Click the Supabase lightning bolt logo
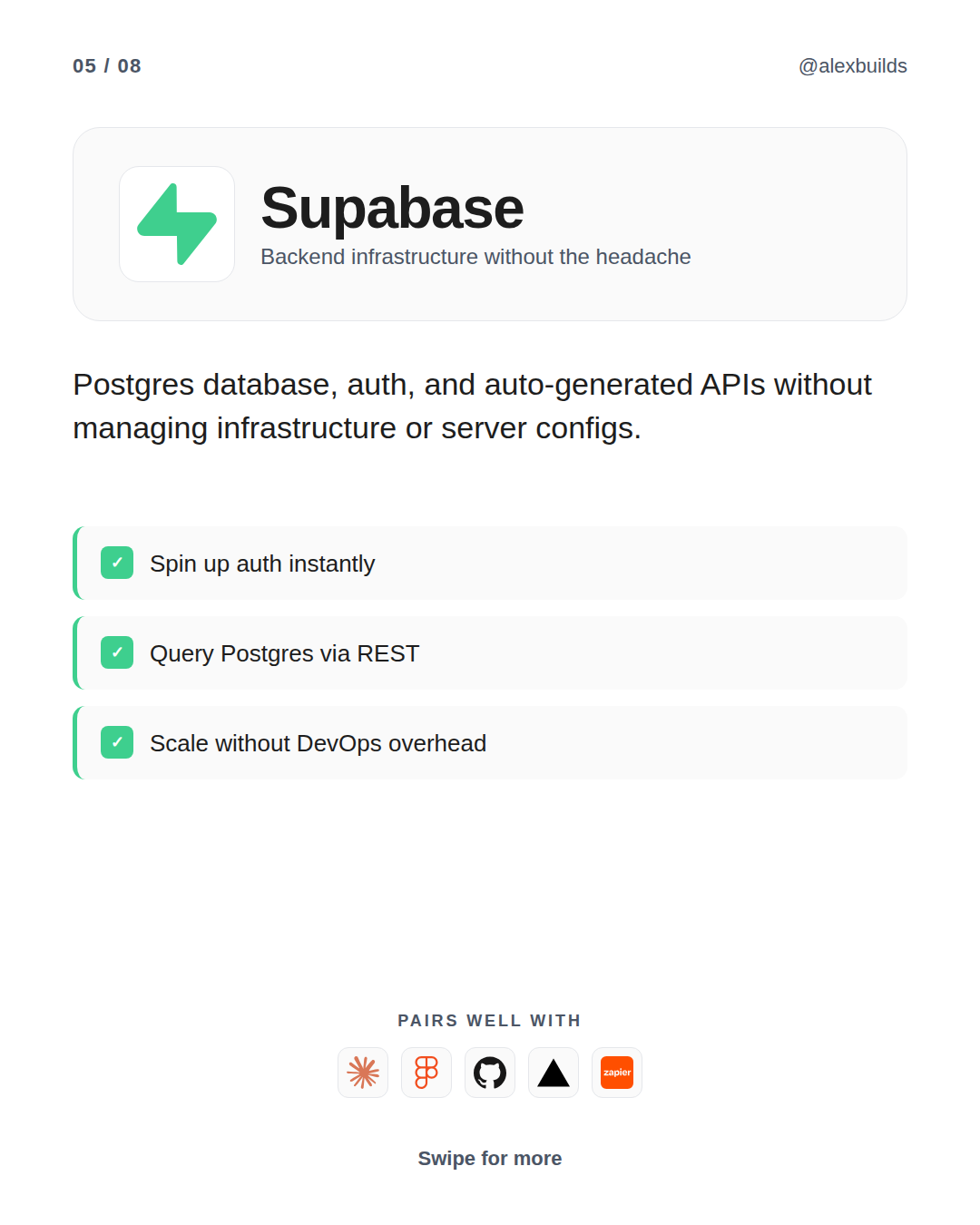980x1225 pixels. pyautogui.click(x=177, y=224)
